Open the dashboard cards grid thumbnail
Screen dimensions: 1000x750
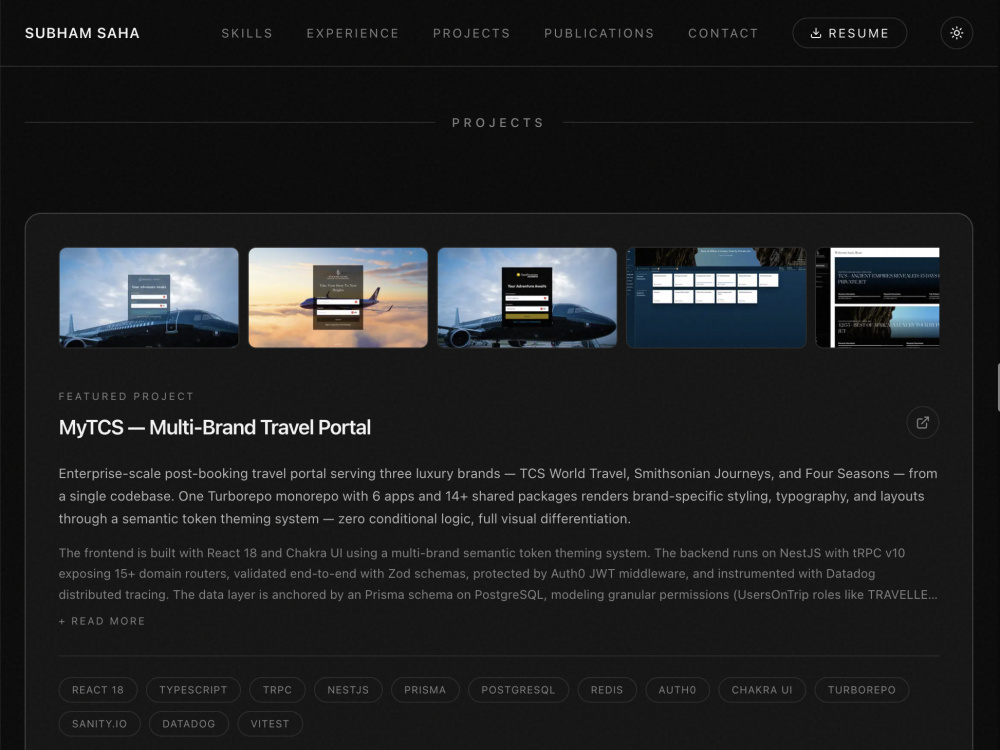coord(716,298)
